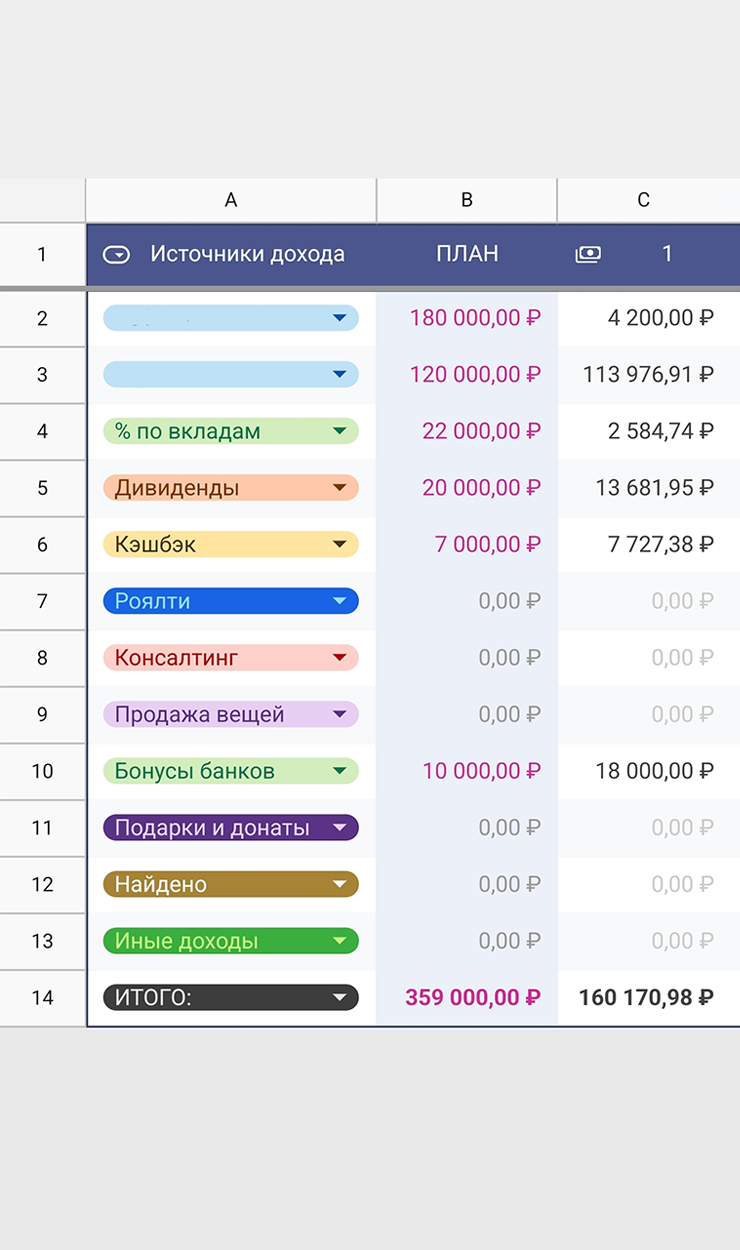The width and height of the screenshot is (740, 1250).
Task: Open the dropdown arrow on % по вкладам
Action: click(340, 432)
